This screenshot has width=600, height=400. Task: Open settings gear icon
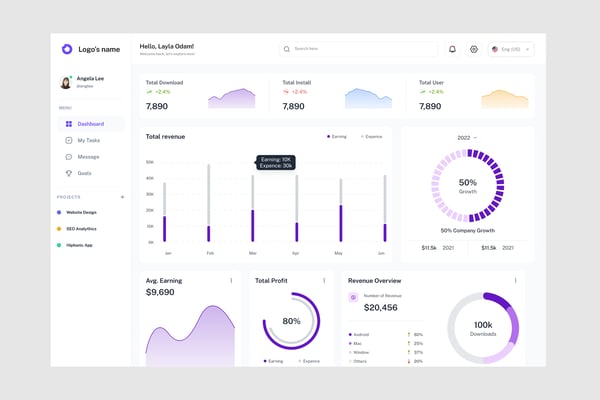click(x=474, y=49)
